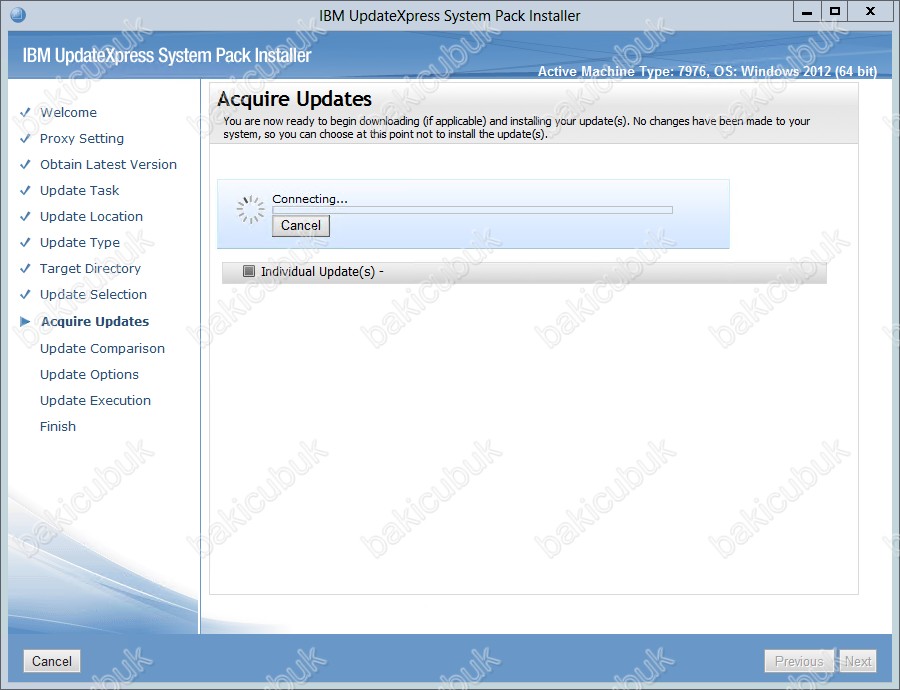Click the checkmark icon beside Proxy Setting
The width and height of the screenshot is (900, 690).
point(25,139)
